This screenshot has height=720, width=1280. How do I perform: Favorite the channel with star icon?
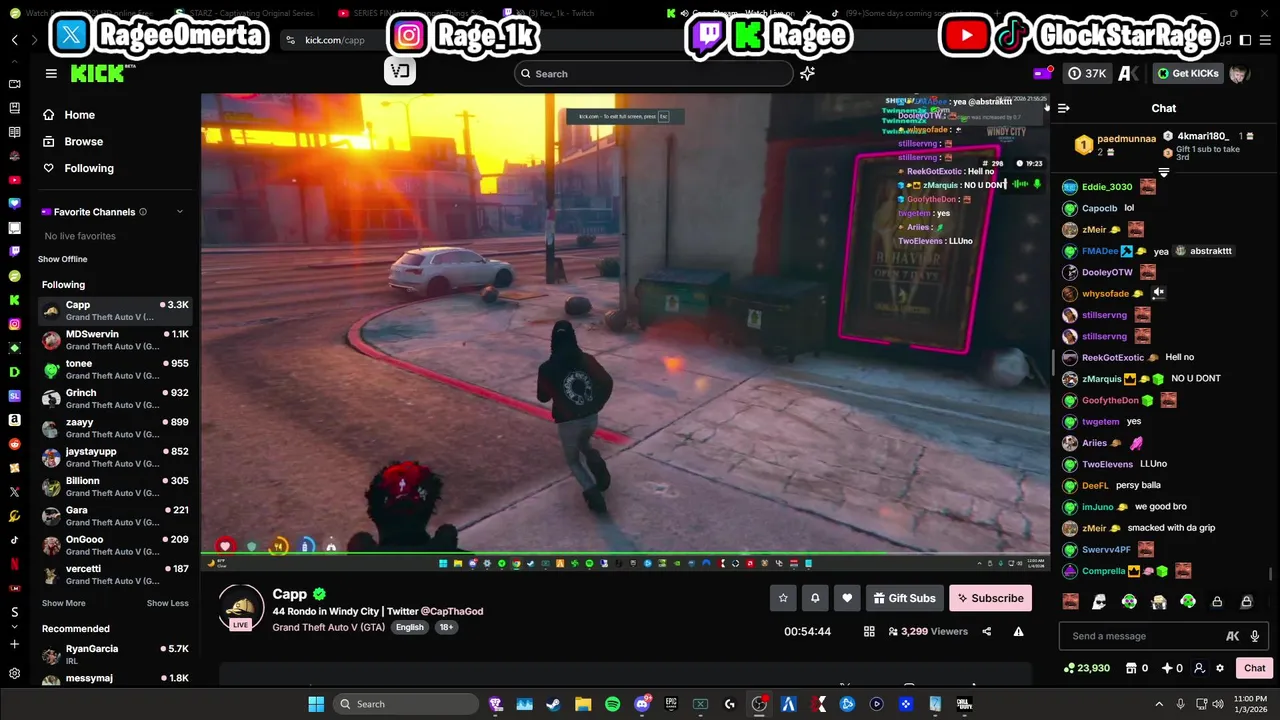[783, 598]
